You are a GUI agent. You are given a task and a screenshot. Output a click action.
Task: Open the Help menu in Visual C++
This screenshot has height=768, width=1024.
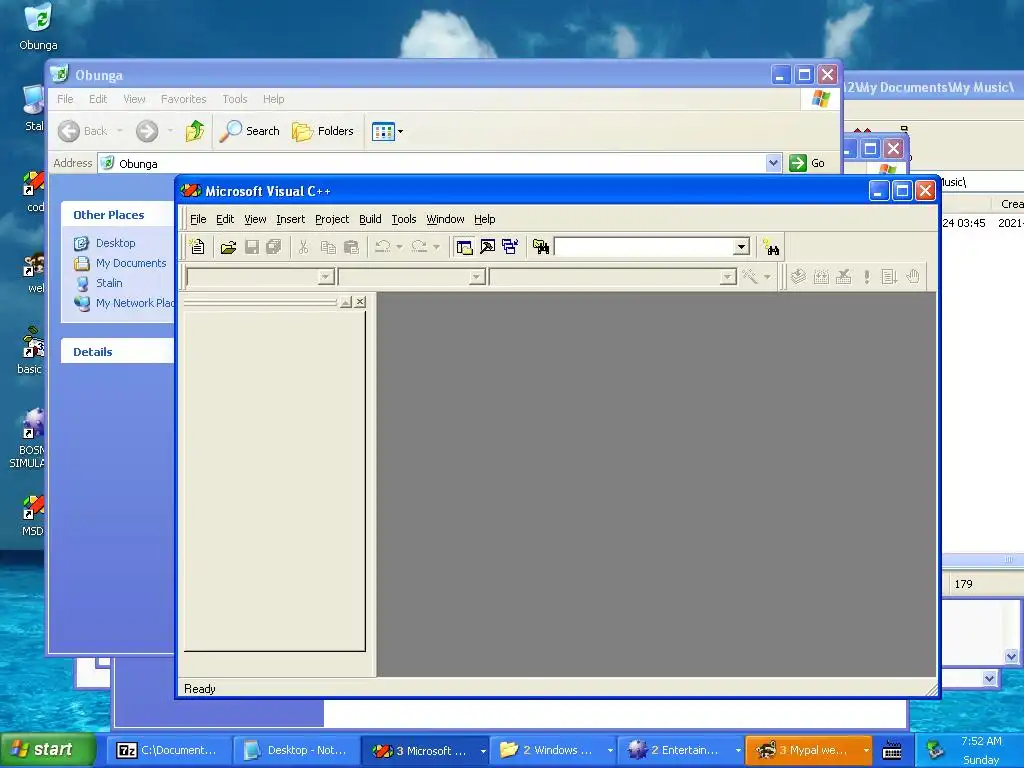[x=485, y=219]
